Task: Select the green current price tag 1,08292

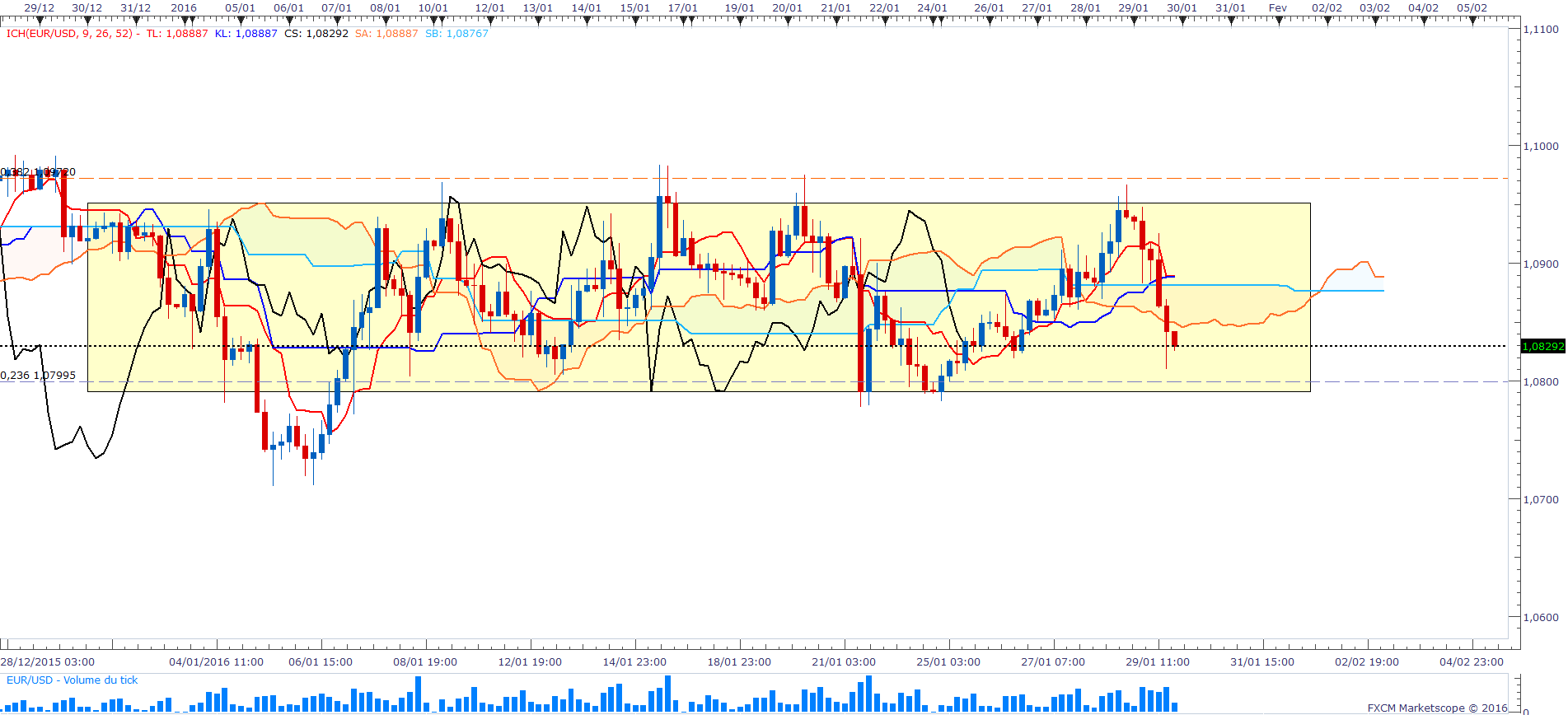Action: (x=1542, y=347)
